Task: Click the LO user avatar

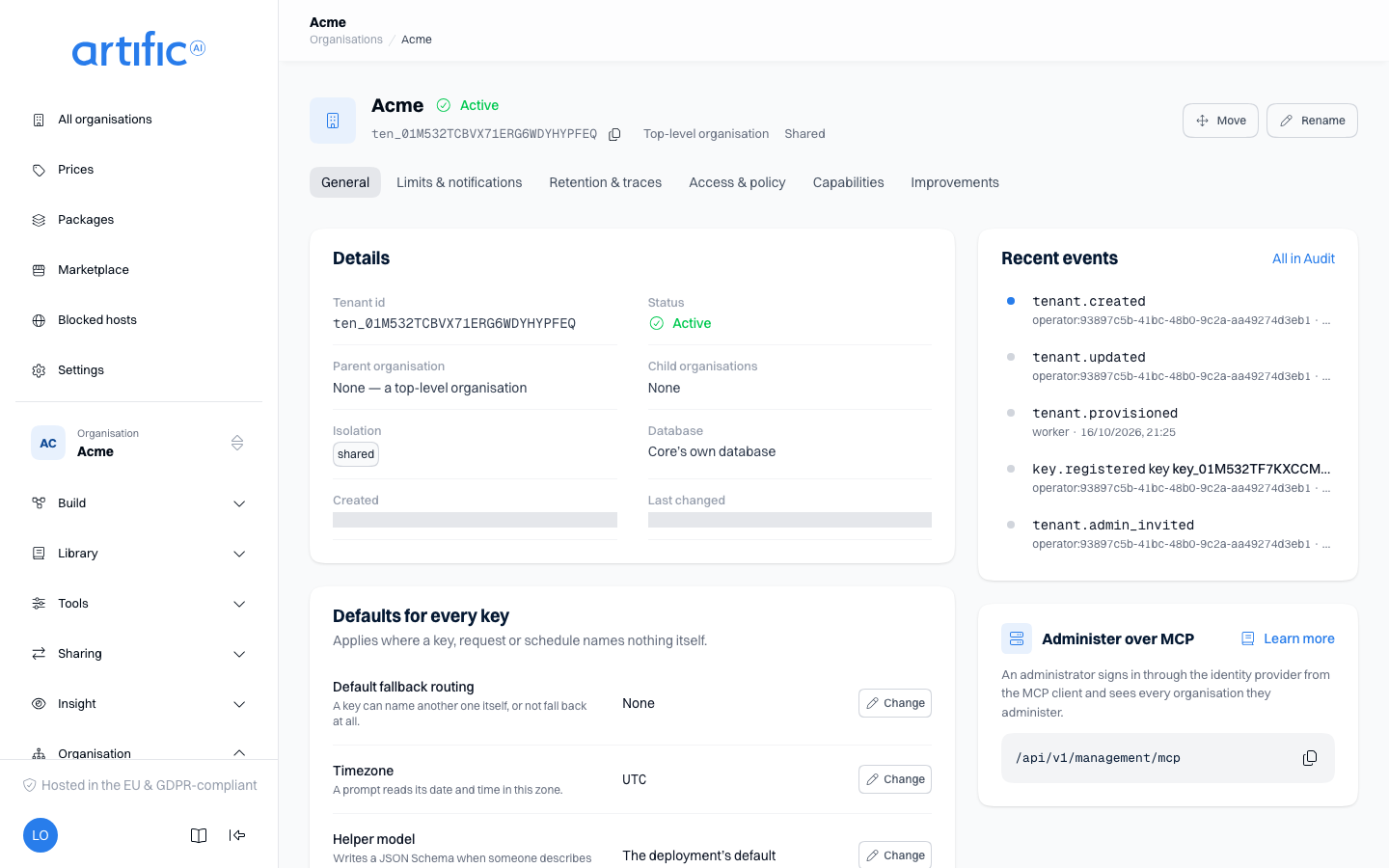Action: tap(41, 835)
